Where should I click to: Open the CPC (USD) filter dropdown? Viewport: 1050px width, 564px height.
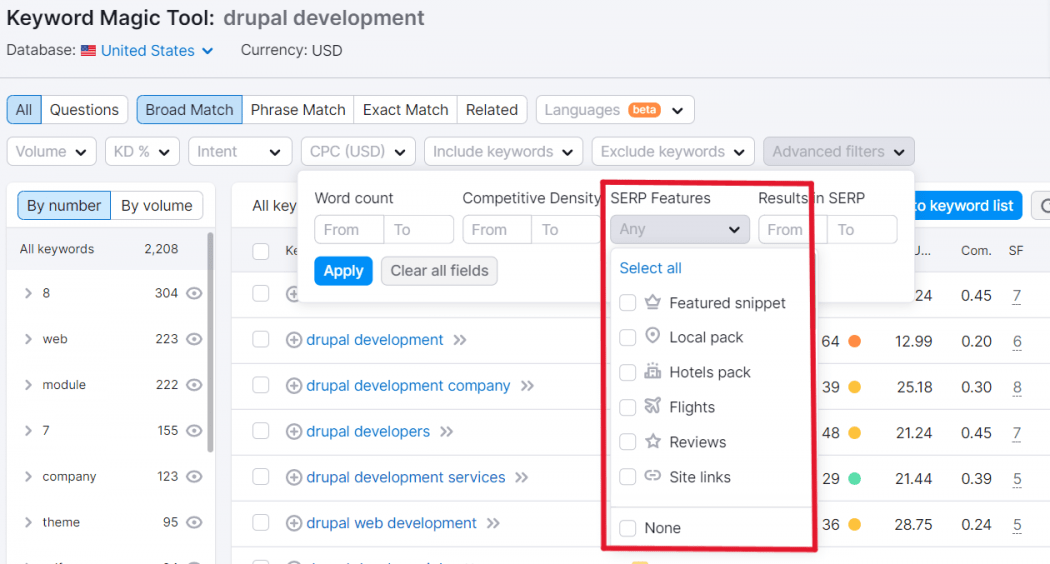pyautogui.click(x=358, y=151)
